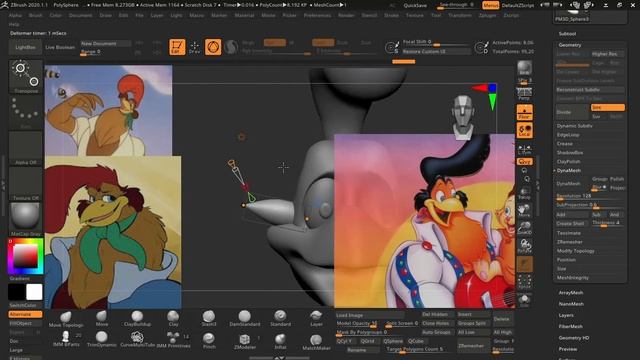Open the MatCap Gray material thumbnail
This screenshot has width=640, height=360.
point(25,220)
